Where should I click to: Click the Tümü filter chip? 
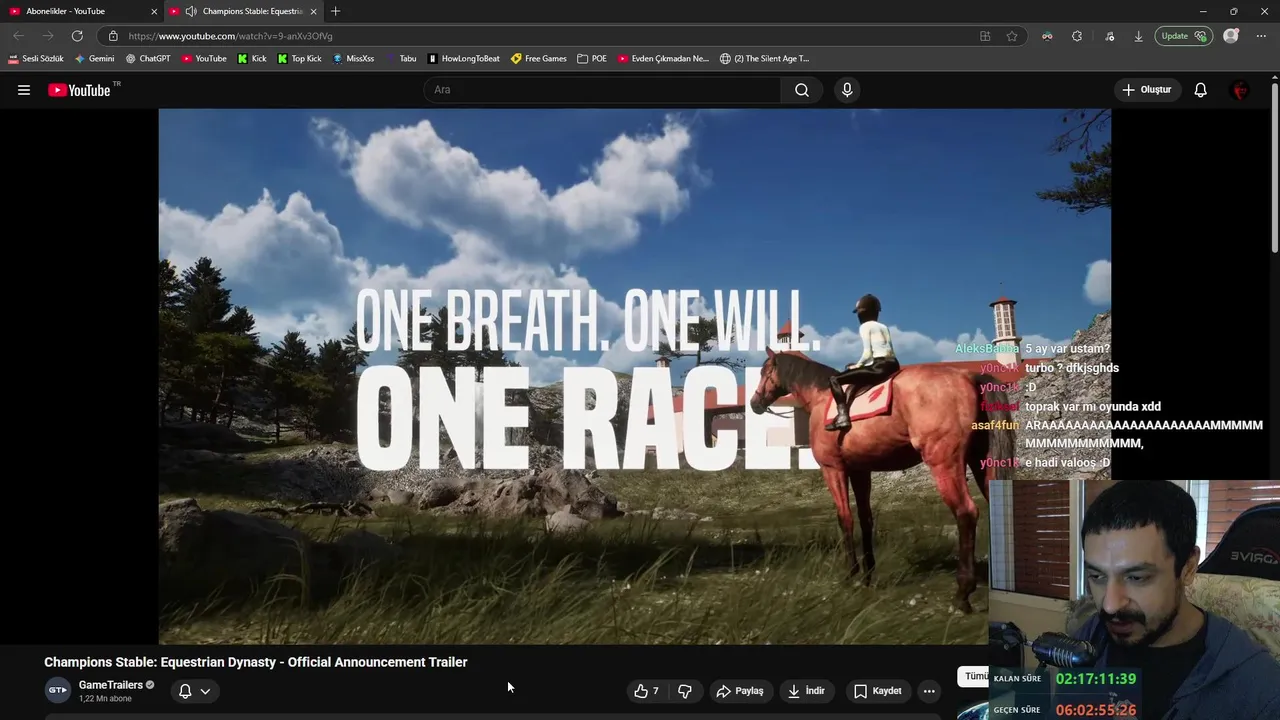point(975,677)
